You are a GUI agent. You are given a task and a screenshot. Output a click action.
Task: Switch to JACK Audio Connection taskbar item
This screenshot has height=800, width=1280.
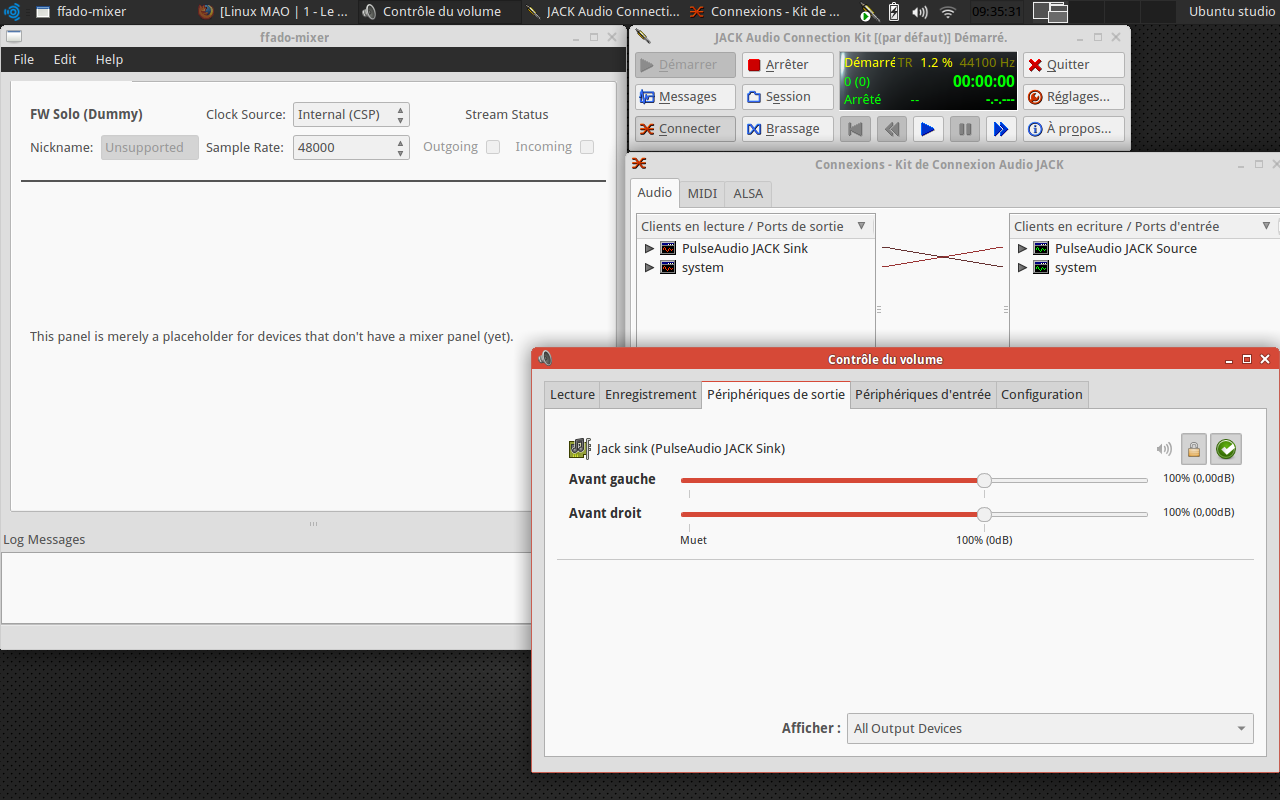pos(603,12)
